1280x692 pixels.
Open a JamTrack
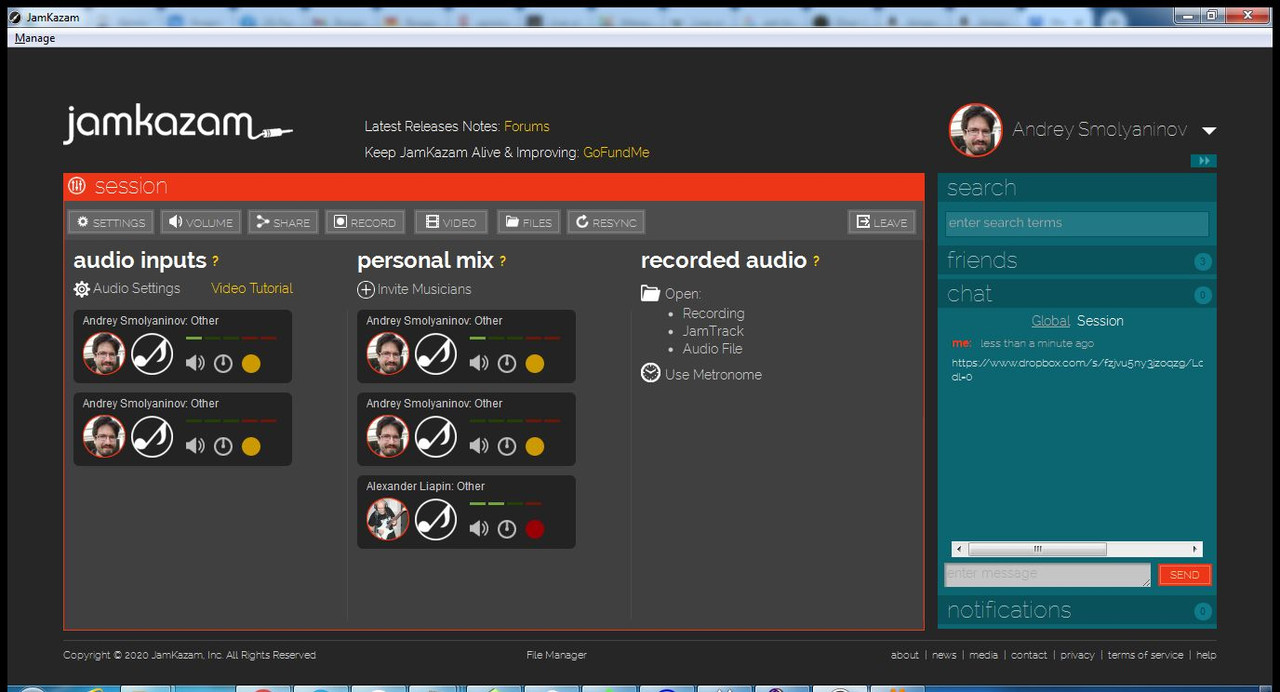[x=713, y=331]
